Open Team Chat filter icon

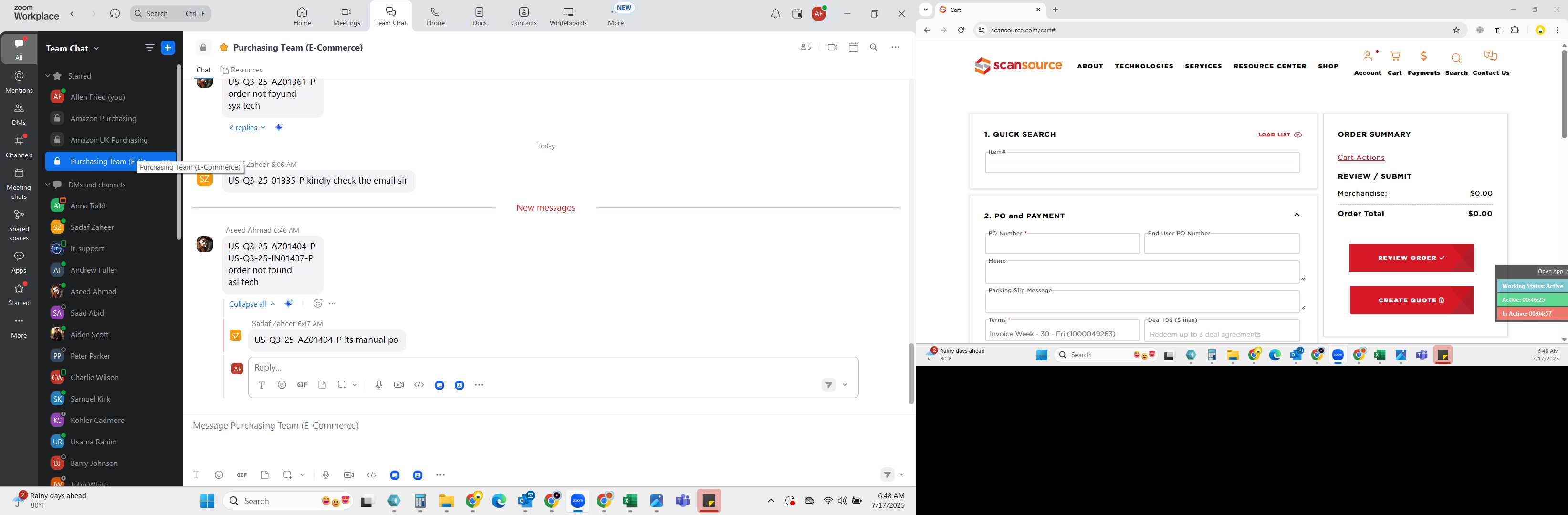tap(149, 48)
